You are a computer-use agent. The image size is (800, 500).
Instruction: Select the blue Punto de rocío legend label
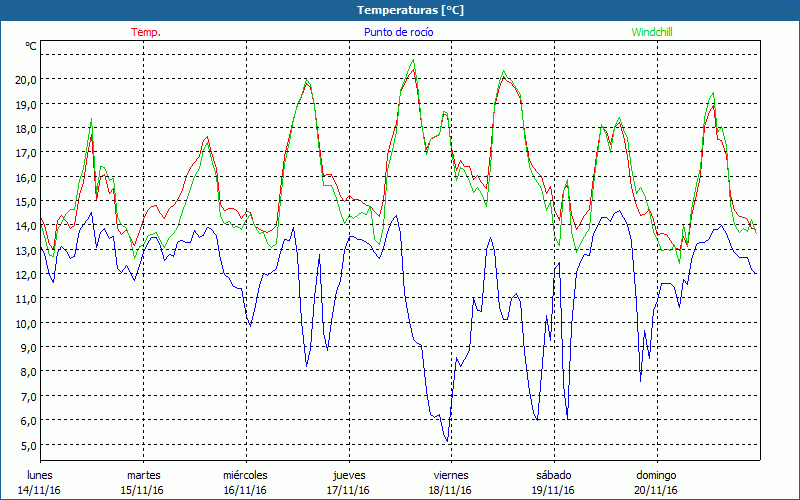click(x=398, y=32)
